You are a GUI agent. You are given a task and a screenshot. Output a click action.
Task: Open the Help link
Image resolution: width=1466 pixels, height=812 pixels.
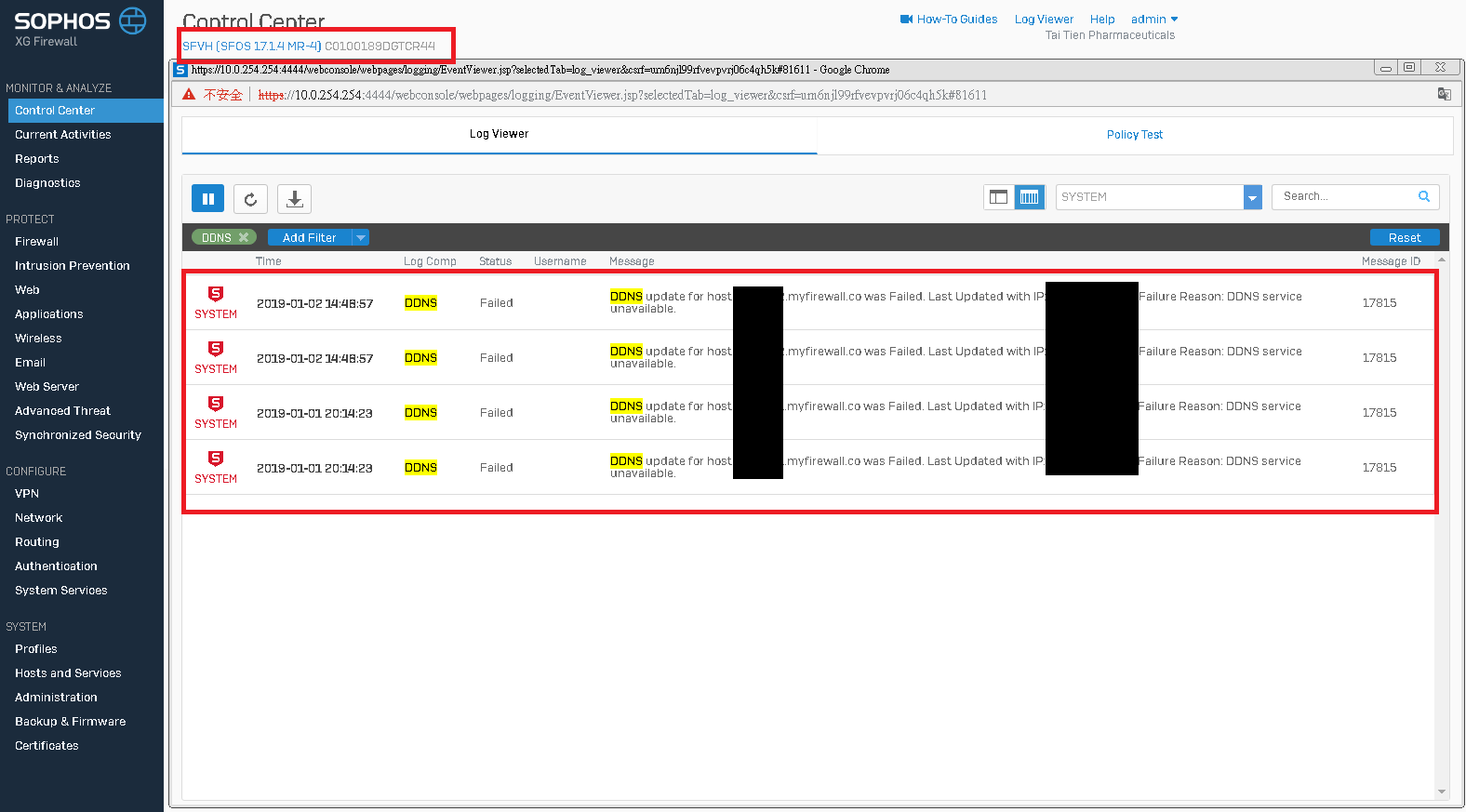pyautogui.click(x=1101, y=19)
